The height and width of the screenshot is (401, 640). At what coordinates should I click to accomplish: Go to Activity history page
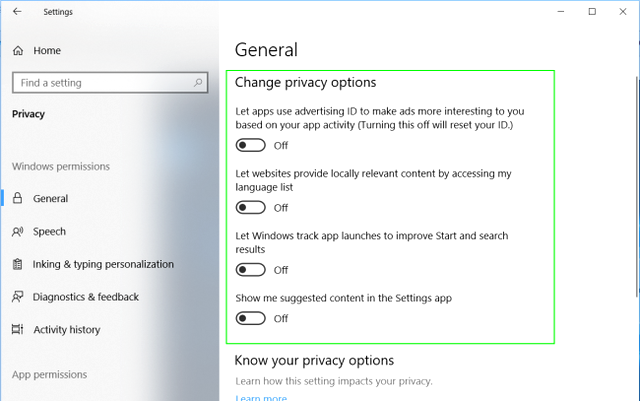[67, 330]
